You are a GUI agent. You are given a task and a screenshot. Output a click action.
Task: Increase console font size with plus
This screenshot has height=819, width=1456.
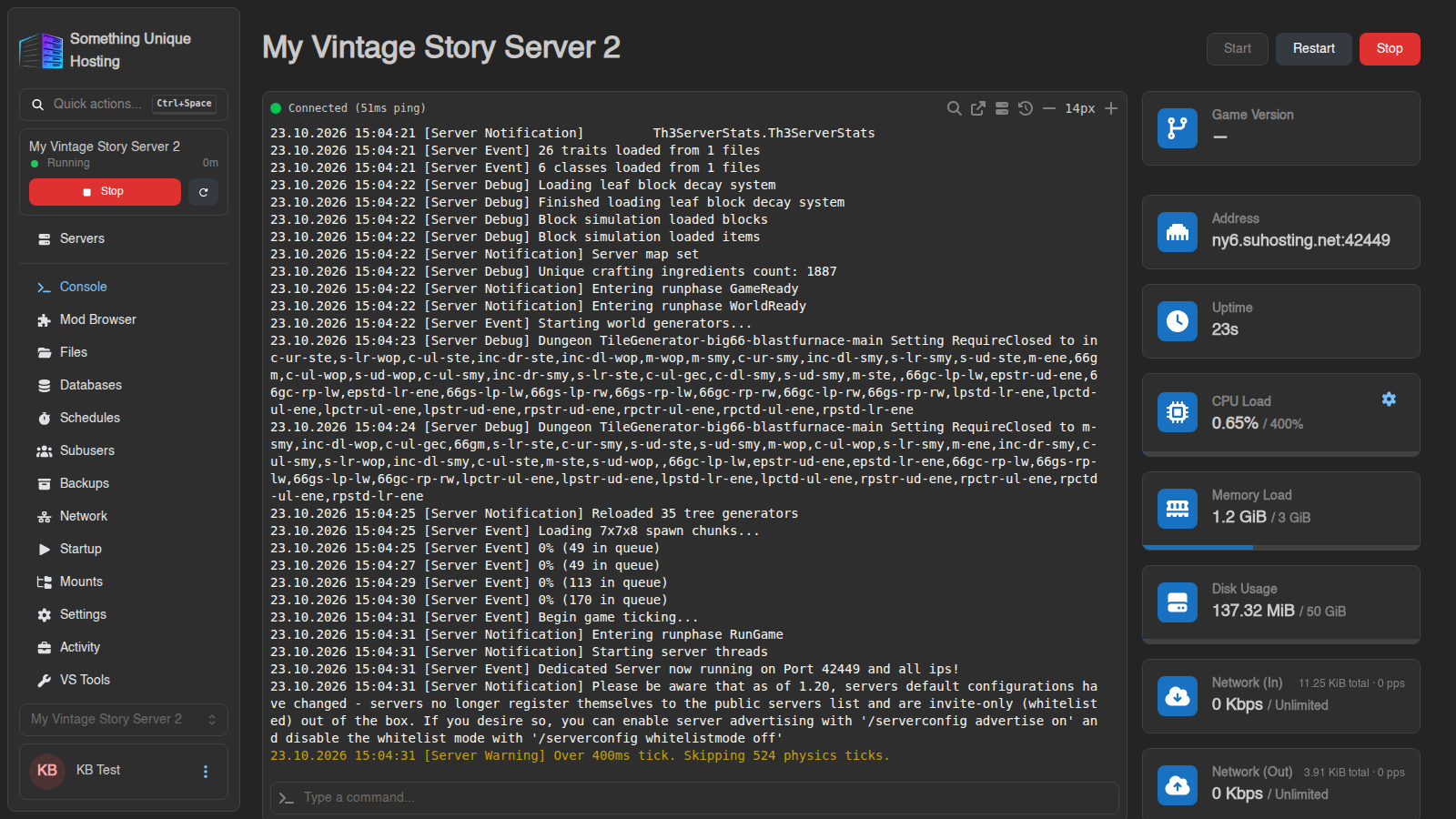point(1111,108)
